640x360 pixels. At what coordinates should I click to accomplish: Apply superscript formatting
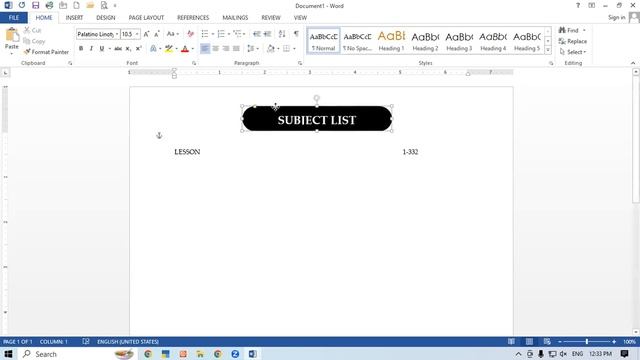click(x=138, y=49)
